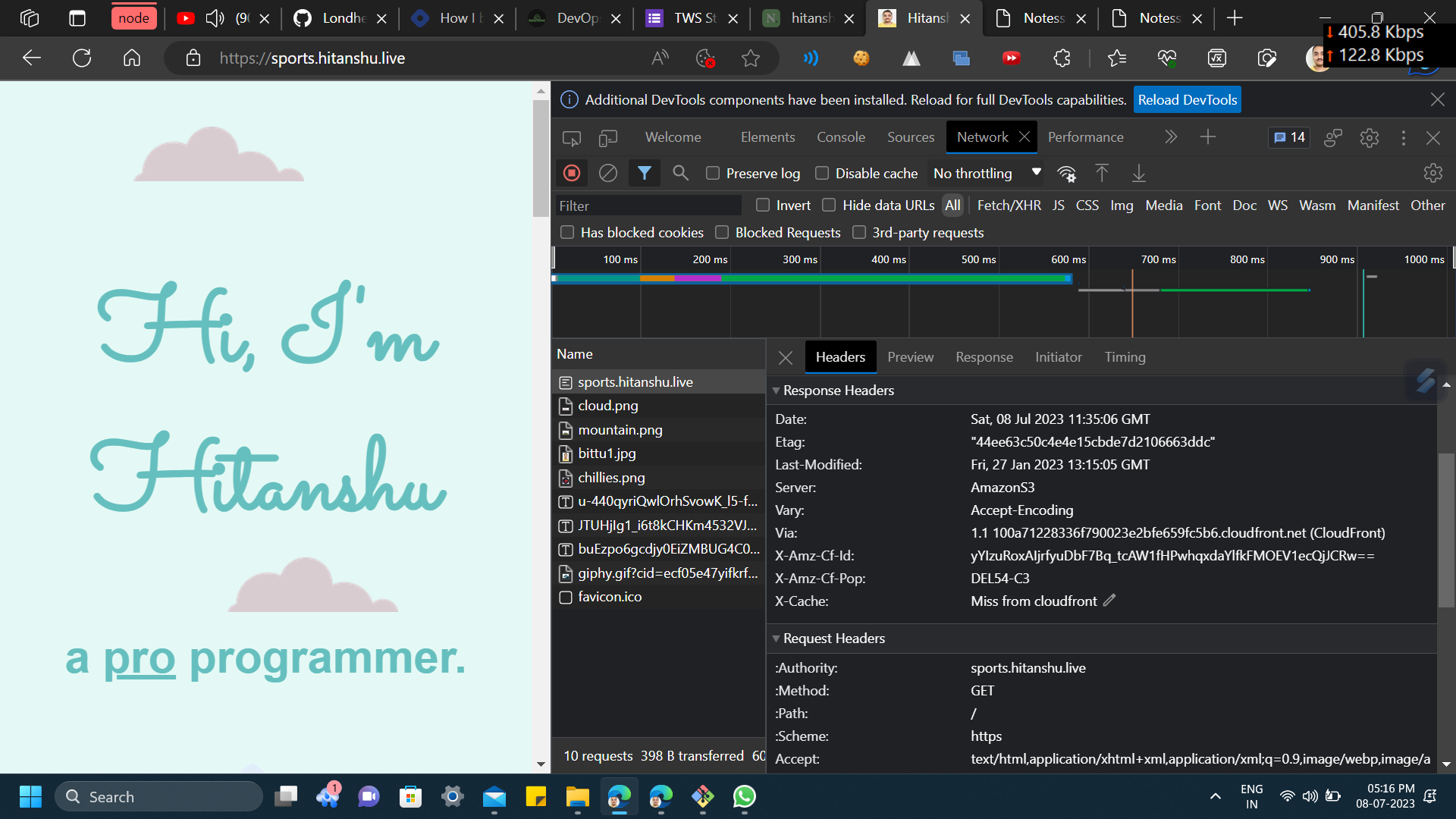
Task: Show hidden system tray icons
Action: click(x=1216, y=796)
